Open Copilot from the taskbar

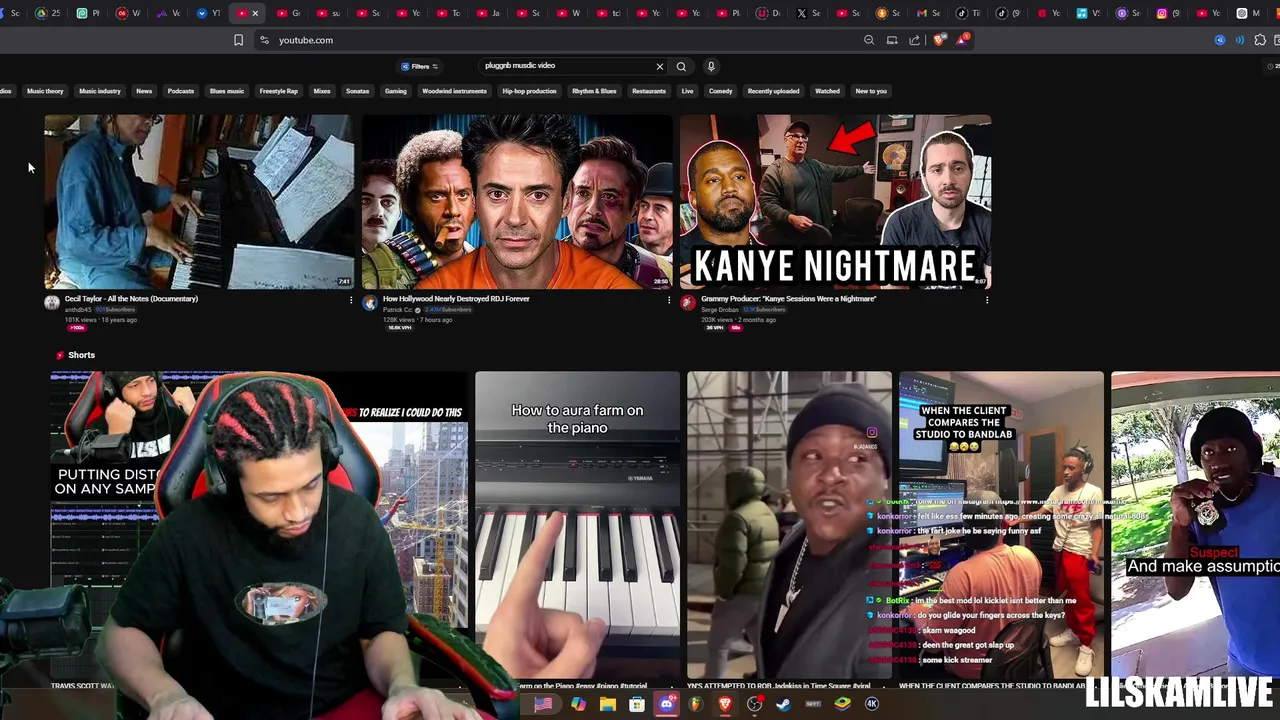click(578, 704)
